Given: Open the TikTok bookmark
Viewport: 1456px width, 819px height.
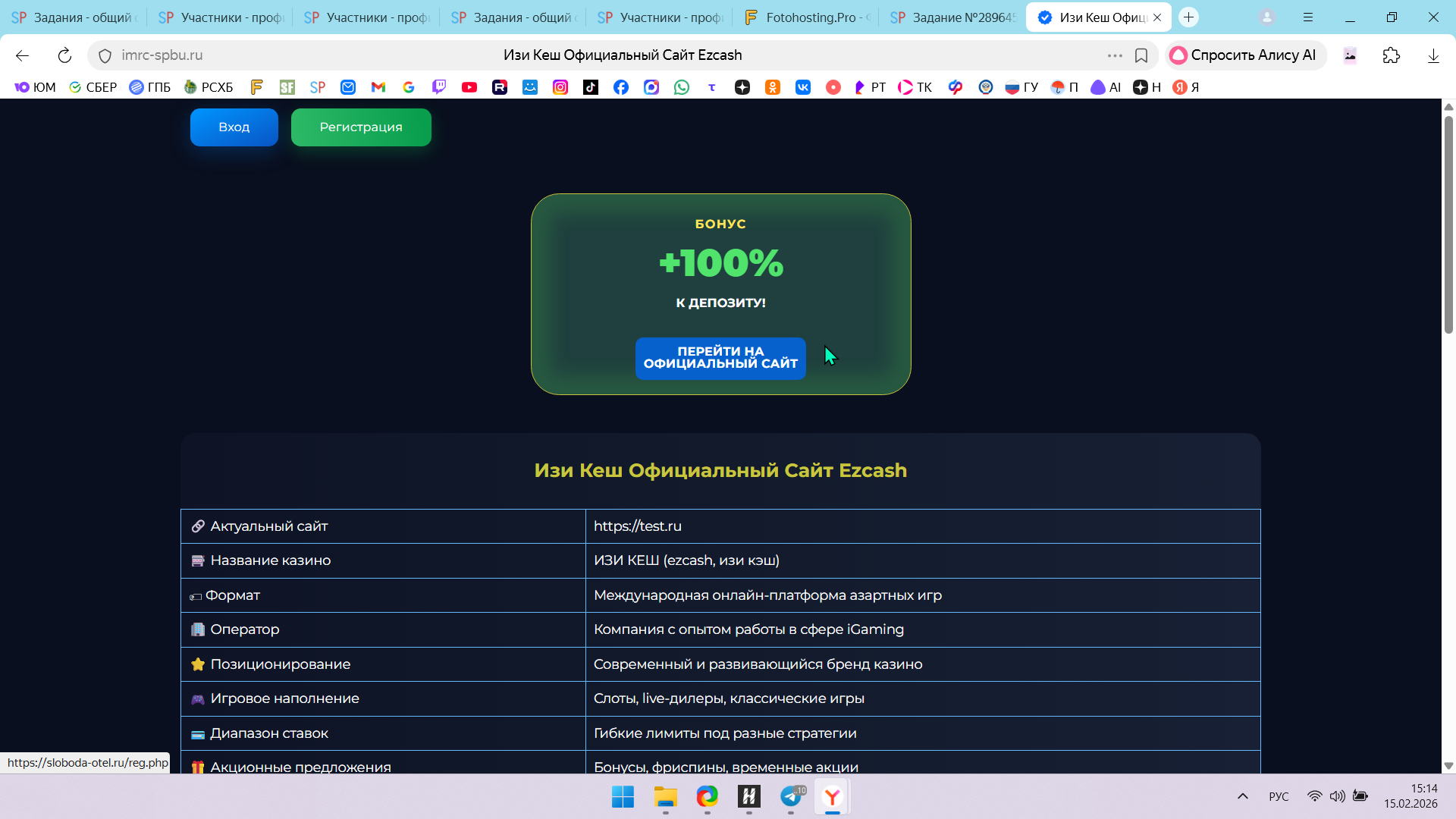Looking at the screenshot, I should click(591, 87).
